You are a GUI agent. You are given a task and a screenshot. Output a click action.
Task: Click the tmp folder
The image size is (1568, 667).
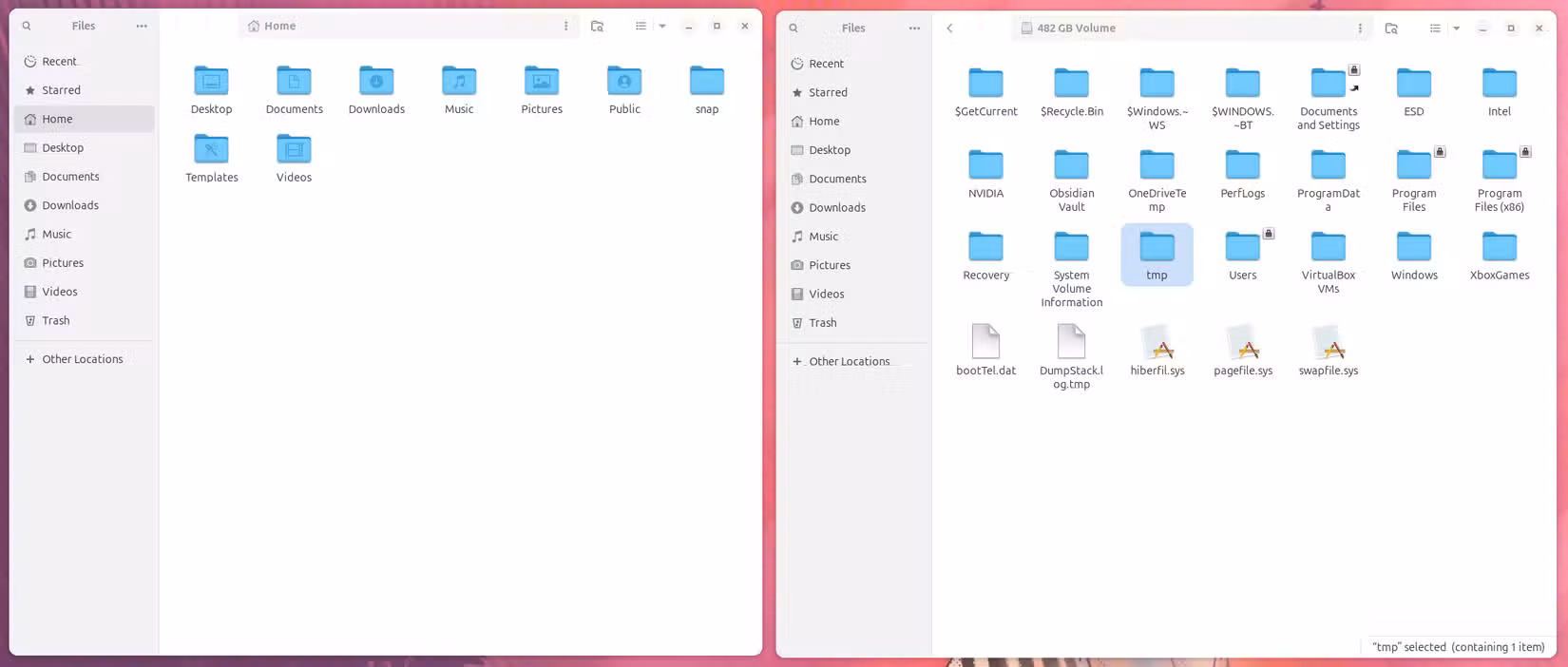1157,256
